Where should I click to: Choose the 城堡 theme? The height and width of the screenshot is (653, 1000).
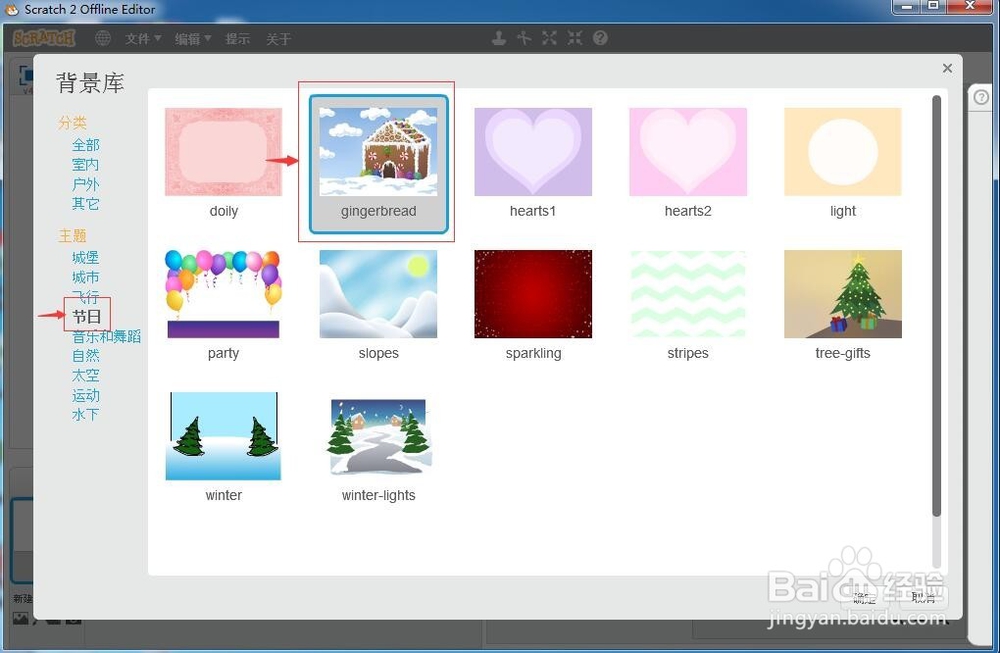pos(85,258)
